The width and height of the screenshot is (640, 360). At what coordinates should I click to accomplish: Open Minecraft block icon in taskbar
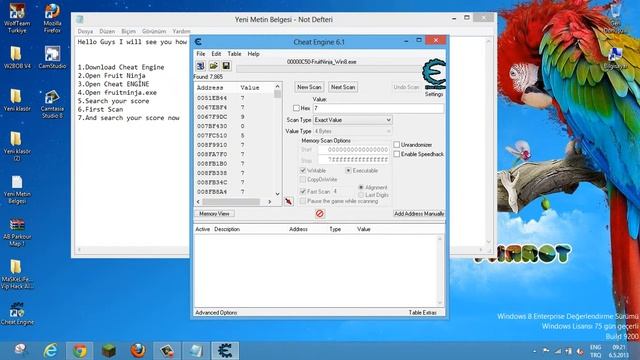click(109, 351)
